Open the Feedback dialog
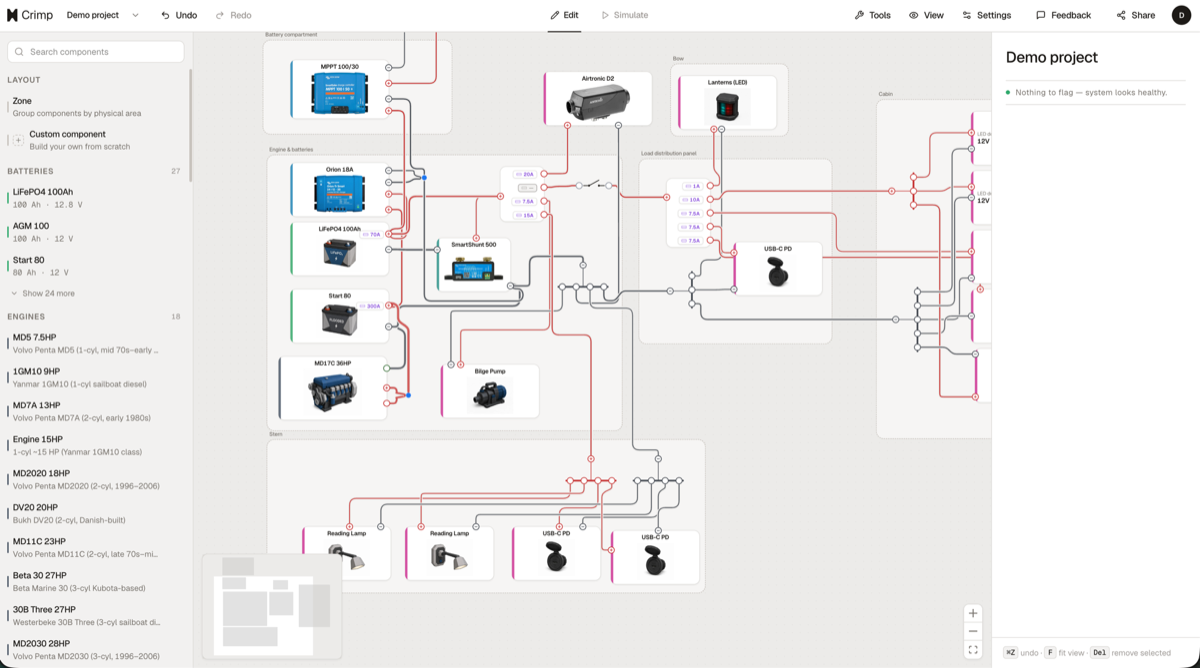 (1063, 15)
